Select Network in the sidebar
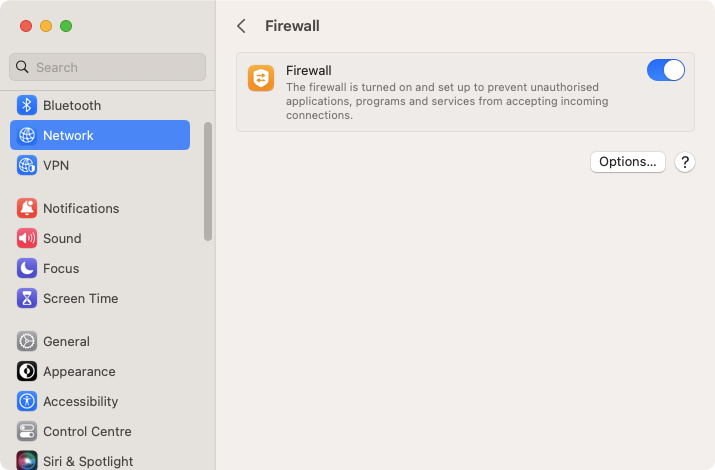Viewport: 715px width, 470px height. tap(100, 135)
